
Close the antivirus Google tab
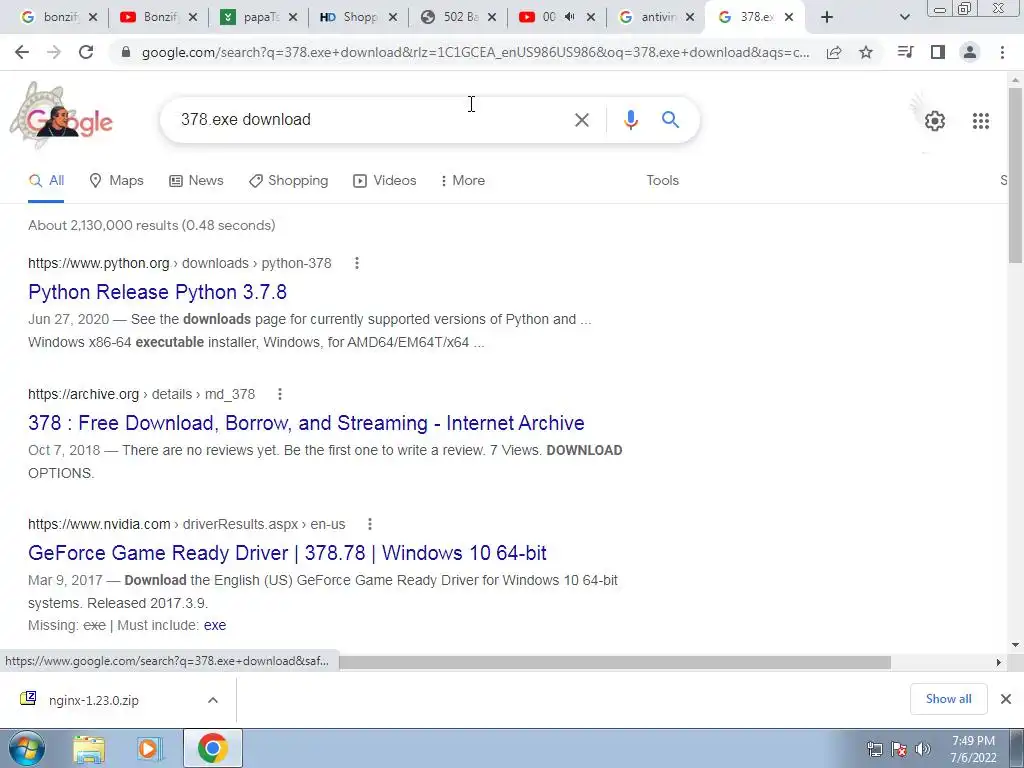[x=690, y=18]
